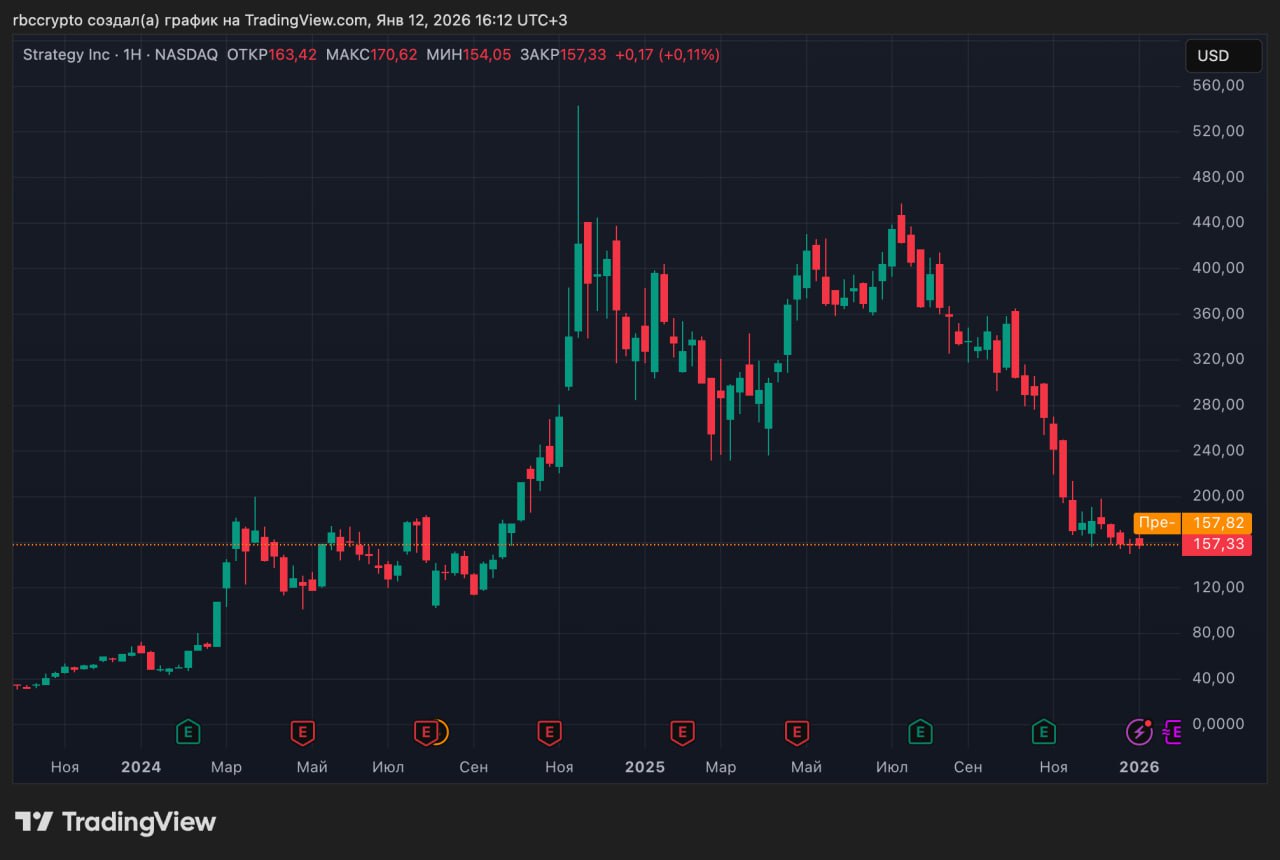Click the leftmost red earnings E marker
Viewport: 1280px width, 860px height.
pos(303,732)
